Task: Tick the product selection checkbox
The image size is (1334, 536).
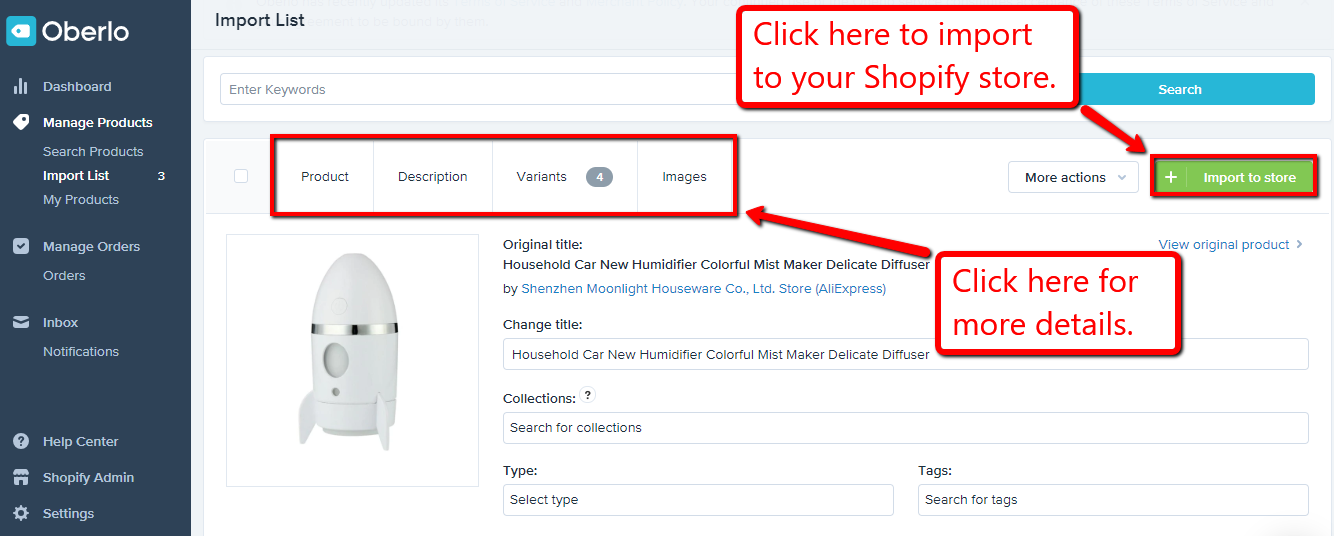Action: [241, 176]
